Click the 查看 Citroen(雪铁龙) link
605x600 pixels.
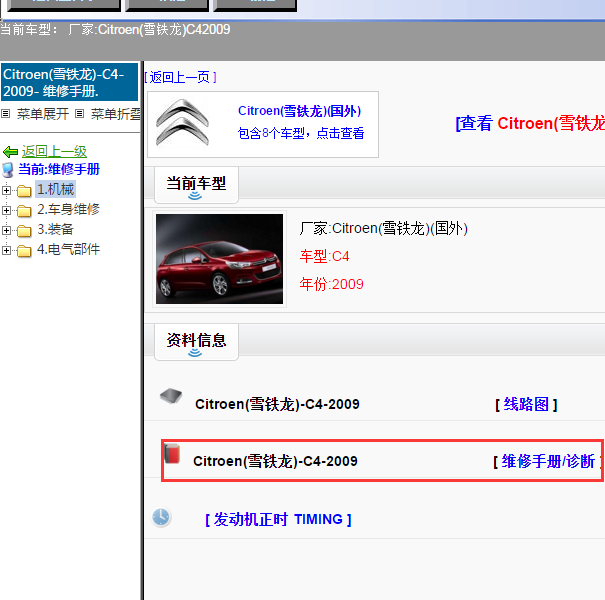tap(530, 123)
